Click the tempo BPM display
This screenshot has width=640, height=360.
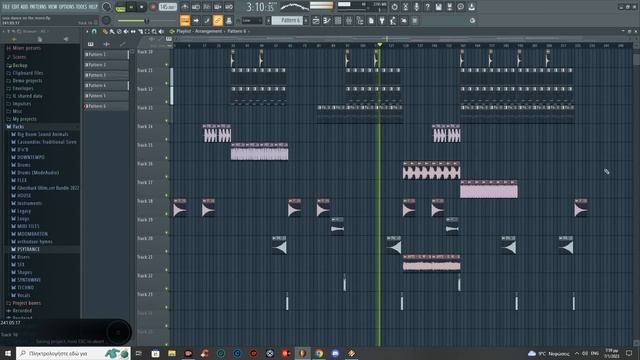pos(168,7)
